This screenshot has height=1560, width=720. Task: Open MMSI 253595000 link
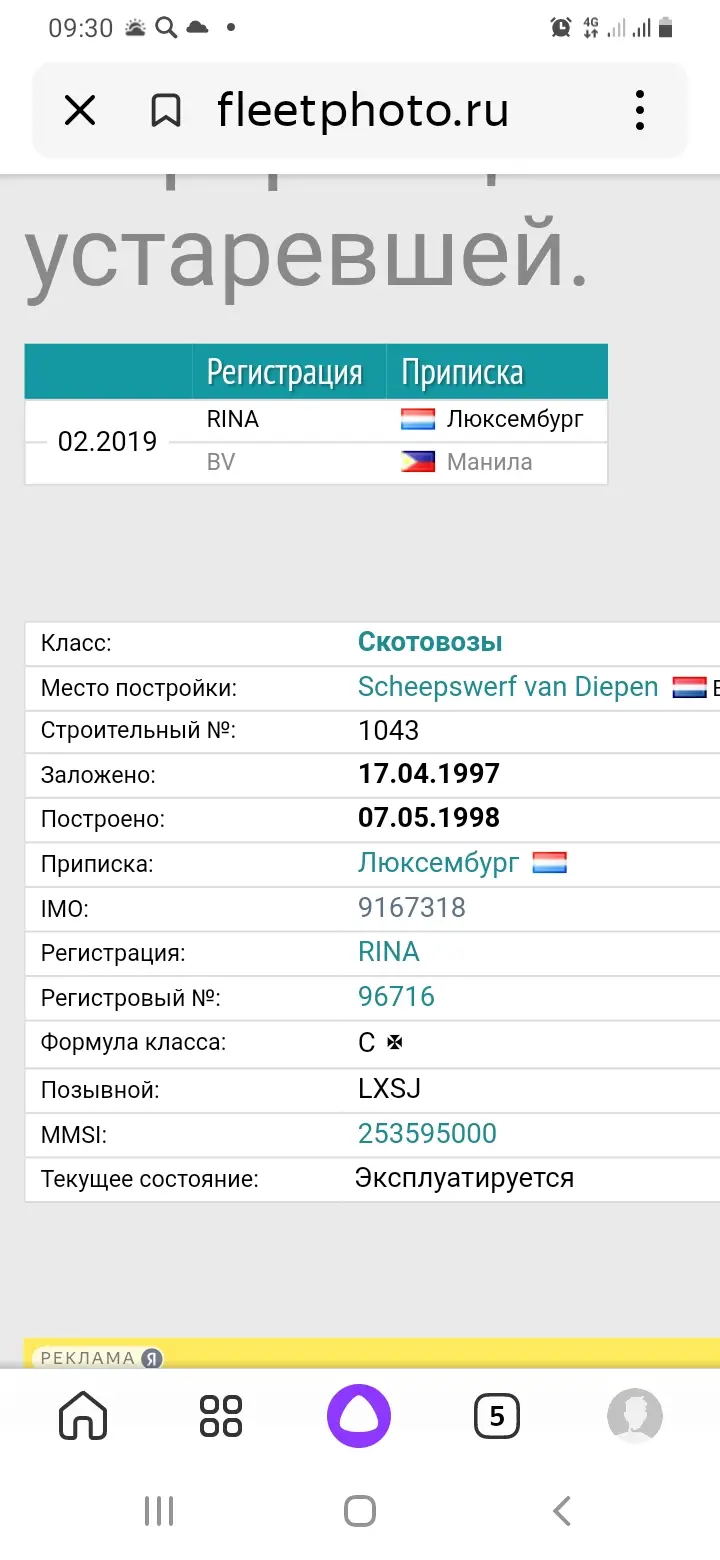(427, 1133)
